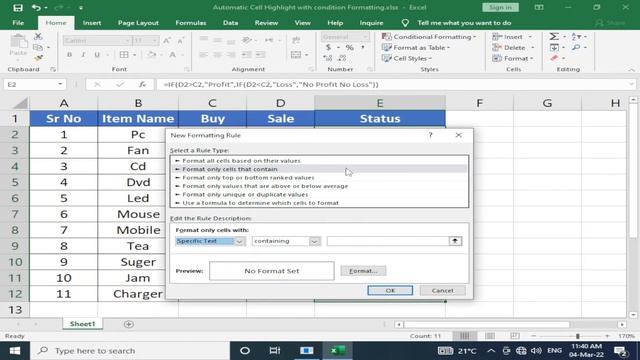The width and height of the screenshot is (640, 360).
Task: Switch to the Formulas tab
Action: click(191, 23)
